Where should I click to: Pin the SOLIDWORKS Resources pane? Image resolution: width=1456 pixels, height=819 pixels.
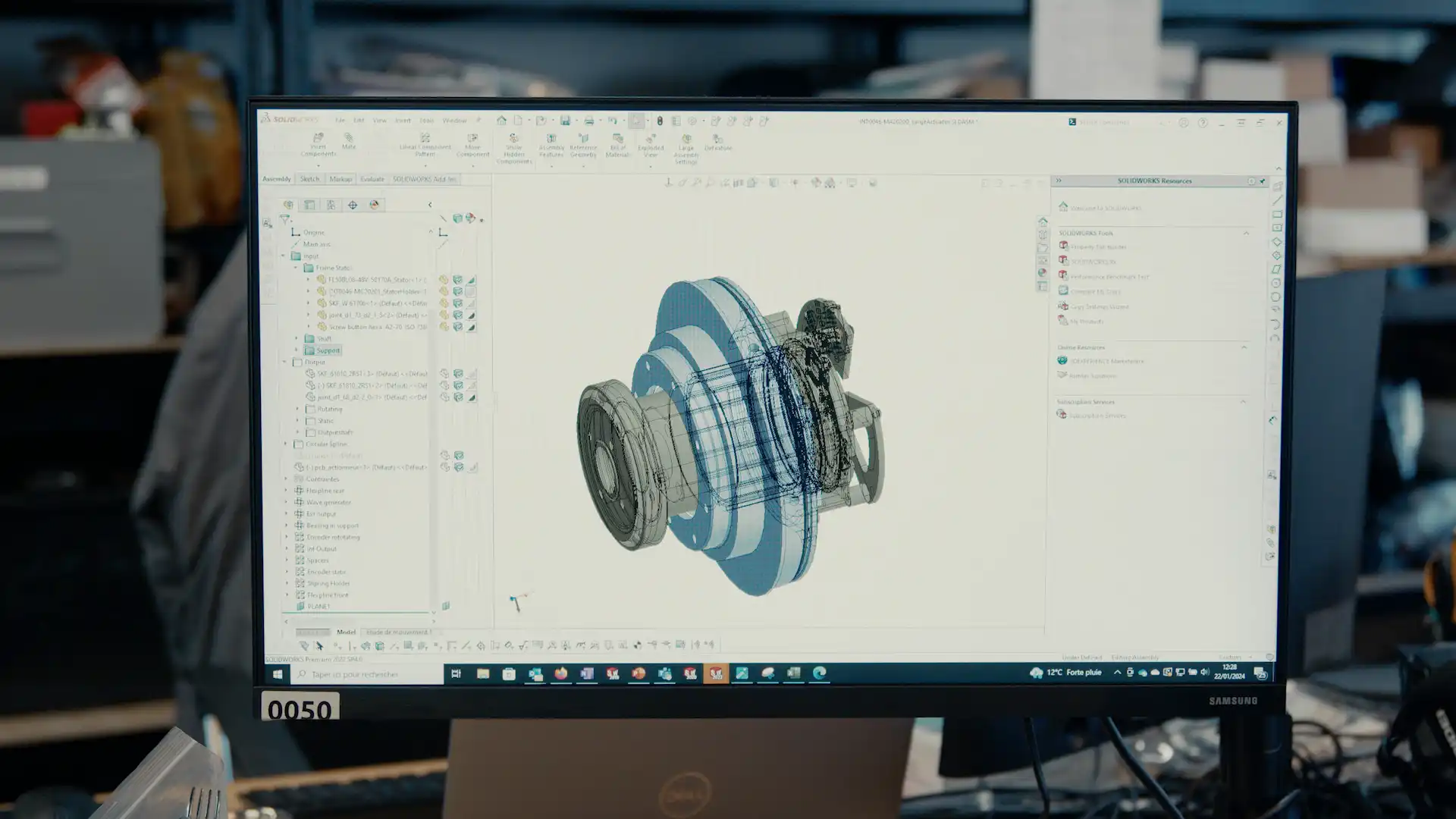tap(1263, 181)
